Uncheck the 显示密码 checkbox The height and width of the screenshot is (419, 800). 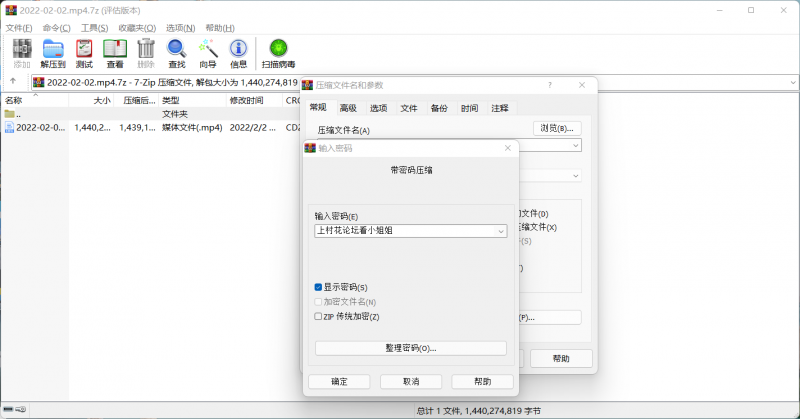click(318, 288)
